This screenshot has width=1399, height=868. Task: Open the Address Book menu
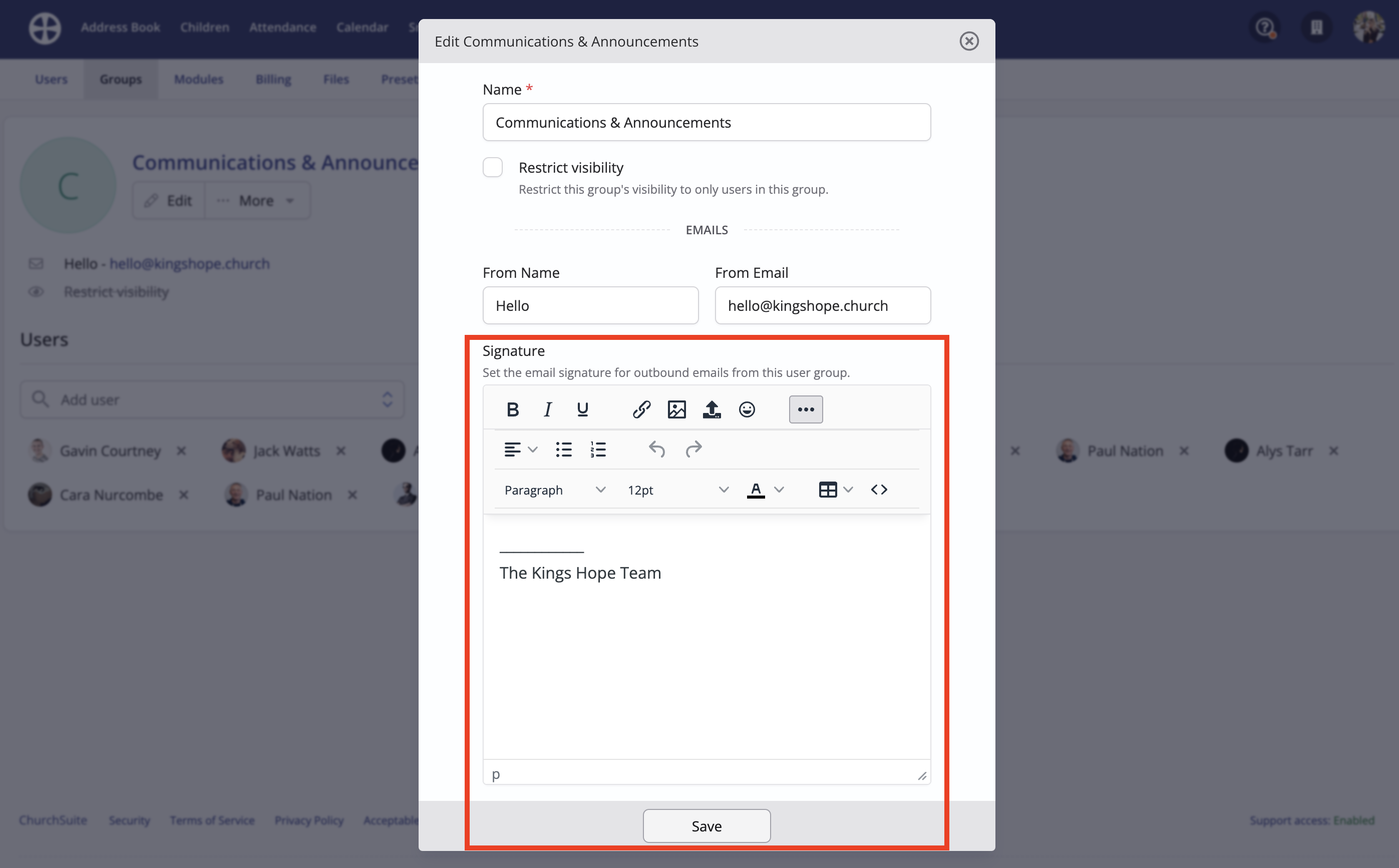pyautogui.click(x=121, y=27)
